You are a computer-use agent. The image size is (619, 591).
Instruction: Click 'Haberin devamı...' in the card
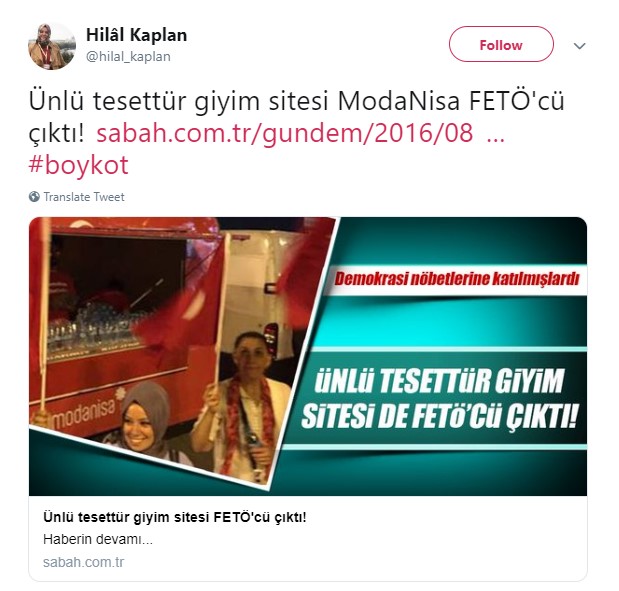[98, 539]
